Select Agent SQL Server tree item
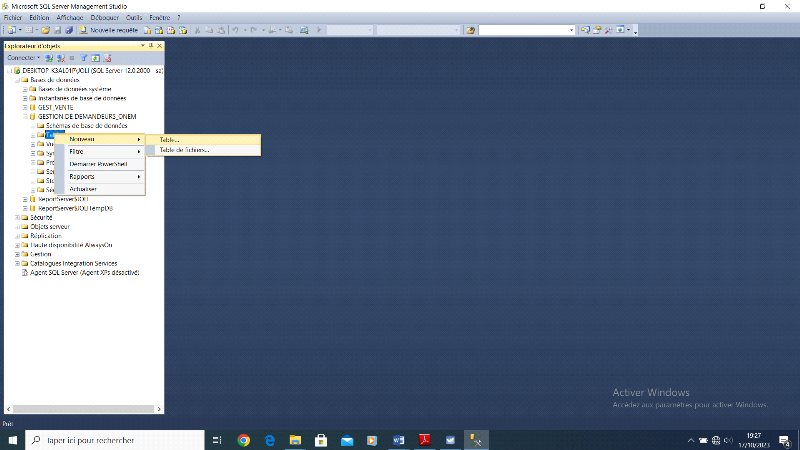 click(x=84, y=272)
